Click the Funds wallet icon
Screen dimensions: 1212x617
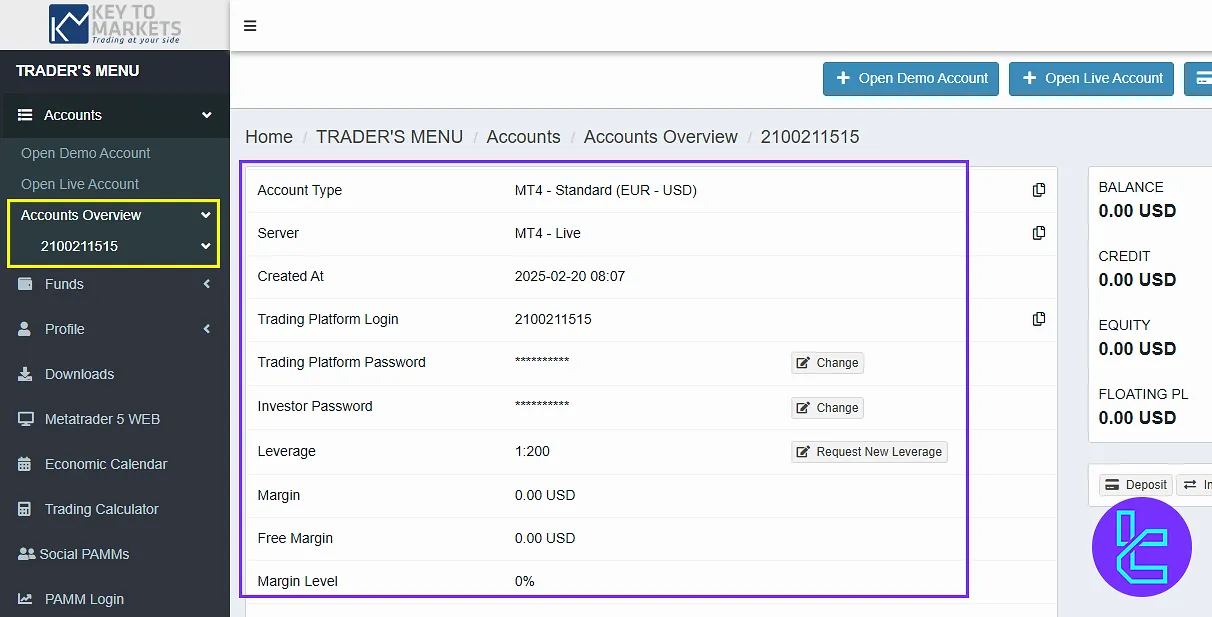pyautogui.click(x=25, y=284)
